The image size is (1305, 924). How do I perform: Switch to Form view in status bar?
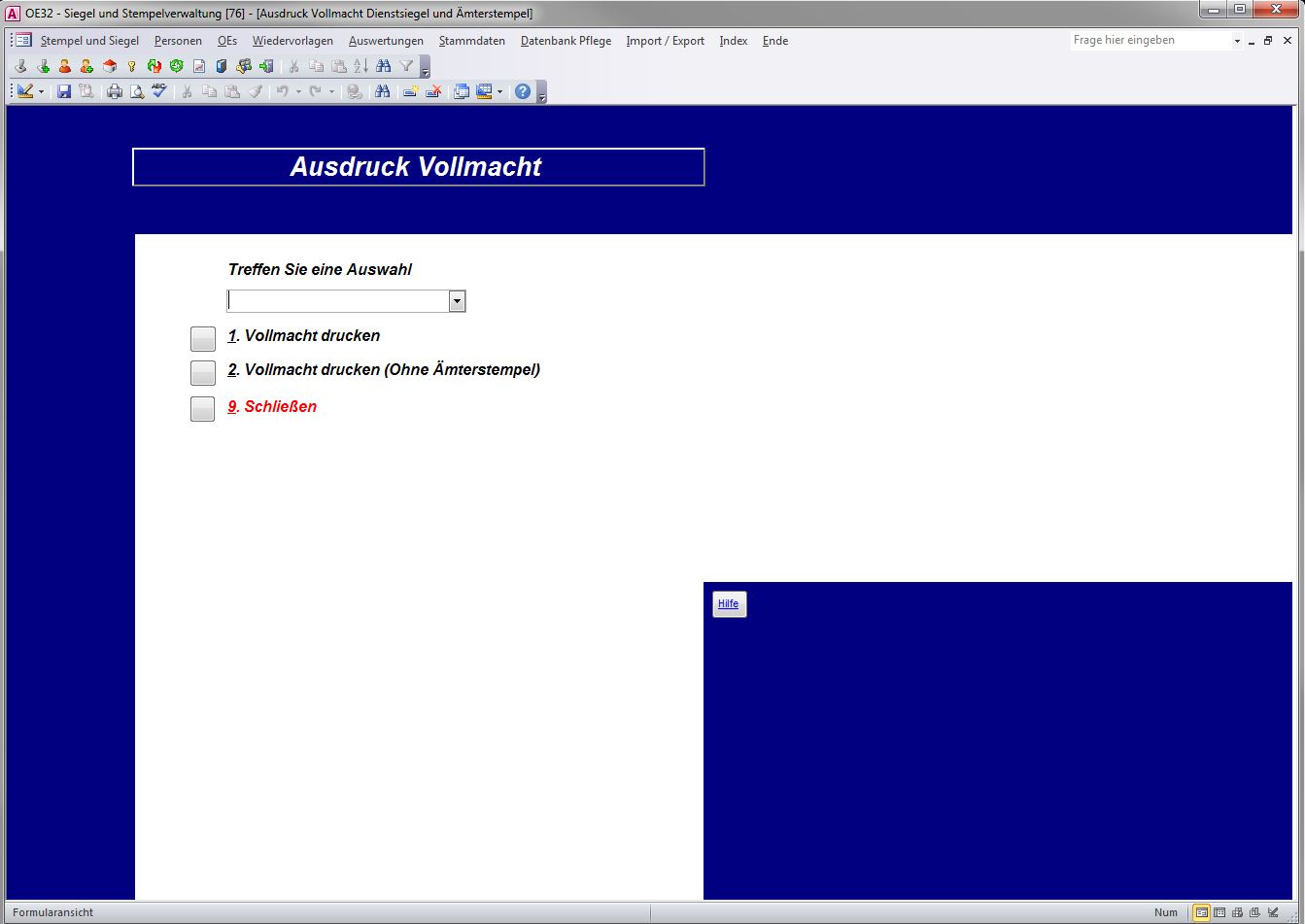pyautogui.click(x=1202, y=912)
